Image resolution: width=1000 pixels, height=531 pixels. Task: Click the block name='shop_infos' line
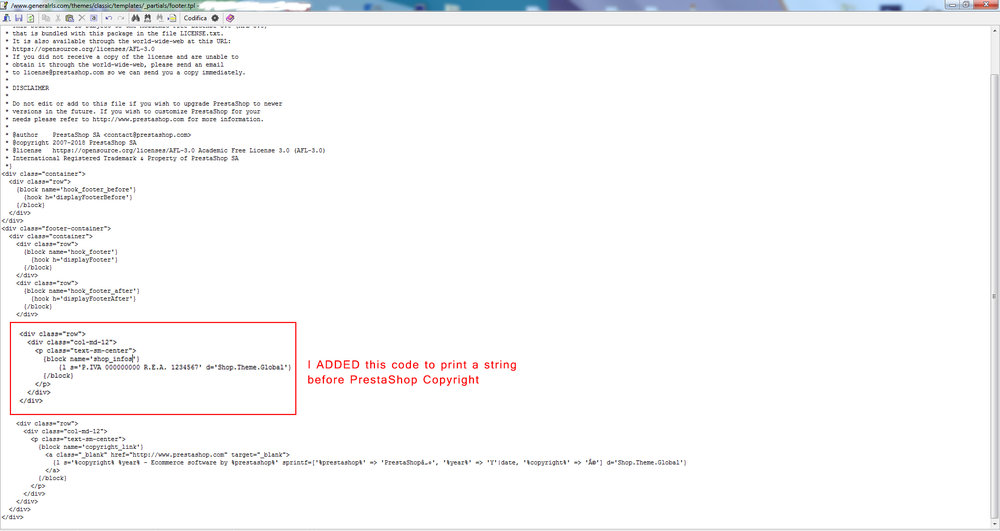(x=91, y=359)
